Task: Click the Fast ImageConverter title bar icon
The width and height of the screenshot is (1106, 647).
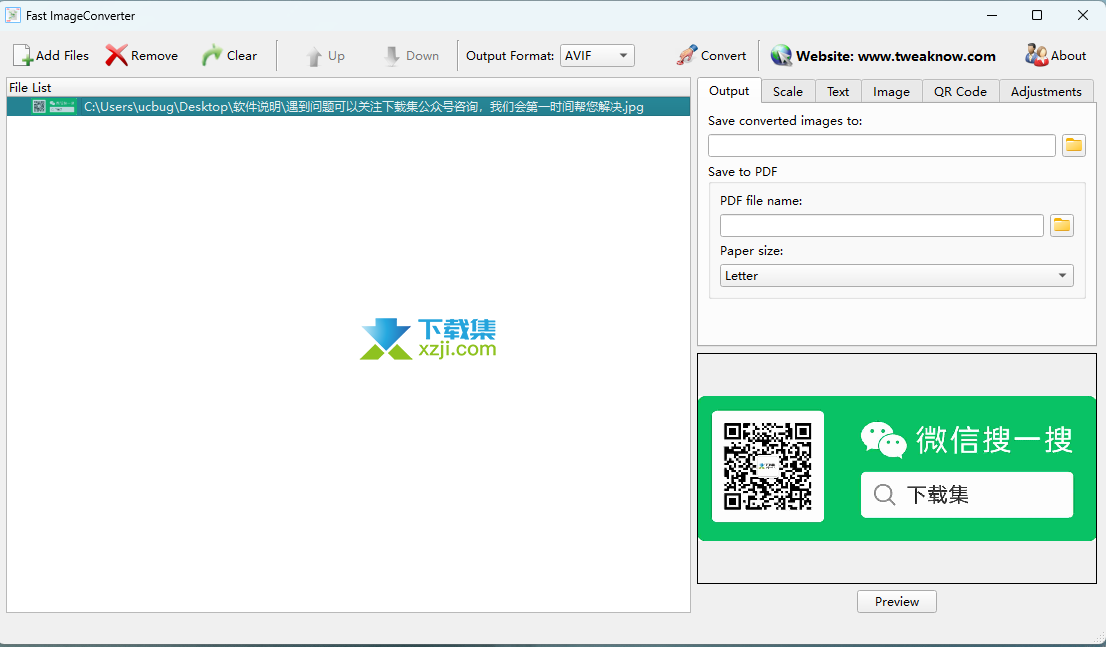Action: tap(13, 16)
